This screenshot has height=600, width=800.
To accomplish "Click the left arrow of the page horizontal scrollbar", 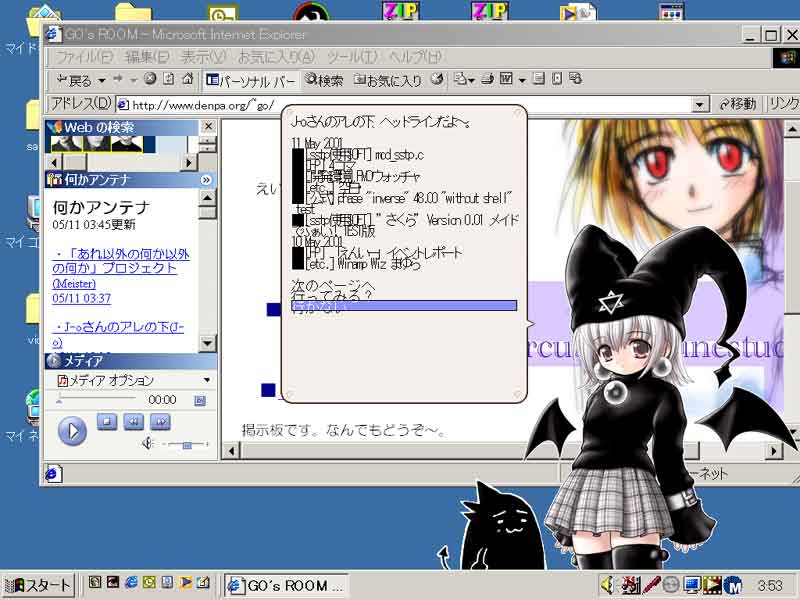I will (x=232, y=451).
